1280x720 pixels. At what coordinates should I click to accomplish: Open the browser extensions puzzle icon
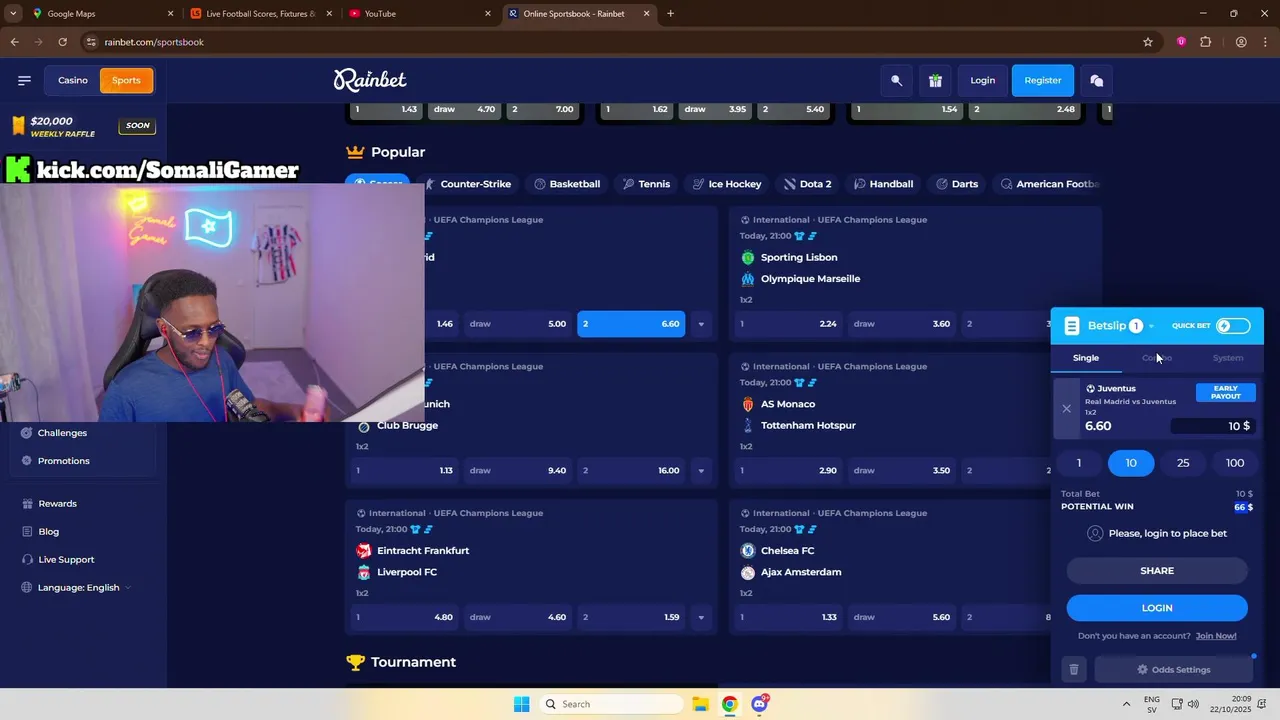(1205, 42)
